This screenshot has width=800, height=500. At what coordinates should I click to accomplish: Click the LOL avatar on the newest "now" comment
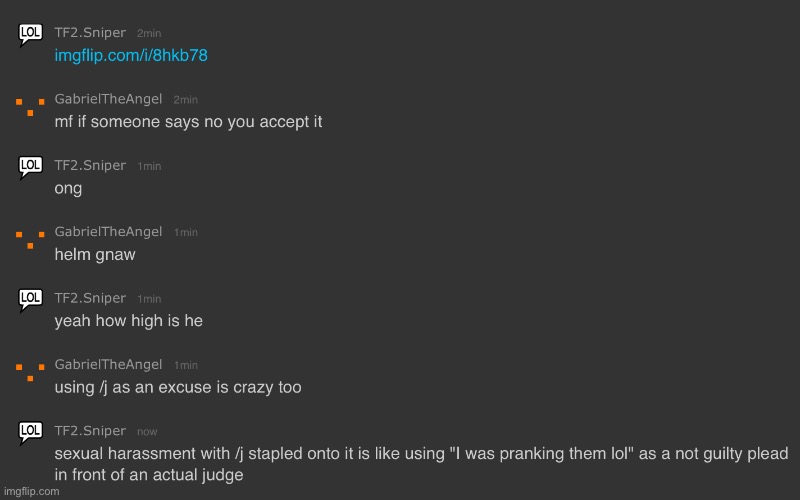coord(30,432)
